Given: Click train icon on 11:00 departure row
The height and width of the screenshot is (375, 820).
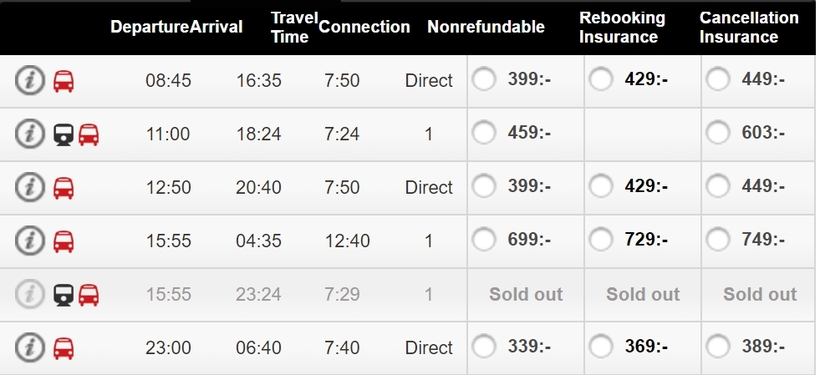Looking at the screenshot, I should (x=63, y=134).
